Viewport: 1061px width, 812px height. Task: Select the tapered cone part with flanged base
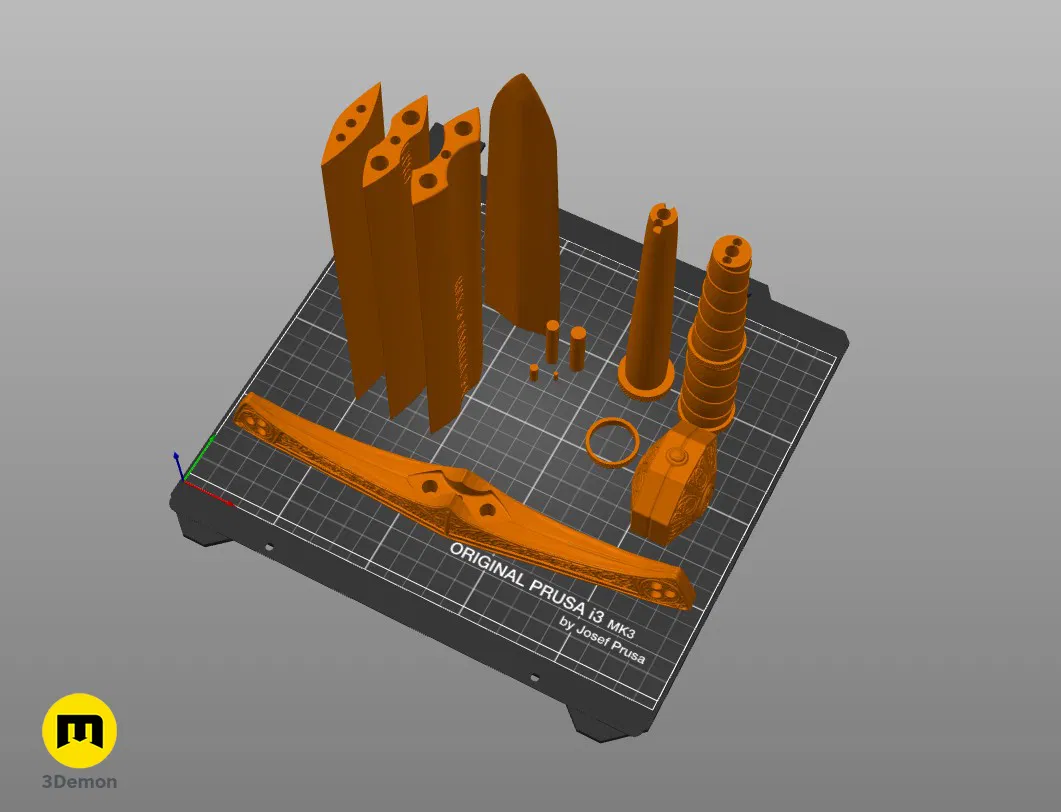click(650, 302)
